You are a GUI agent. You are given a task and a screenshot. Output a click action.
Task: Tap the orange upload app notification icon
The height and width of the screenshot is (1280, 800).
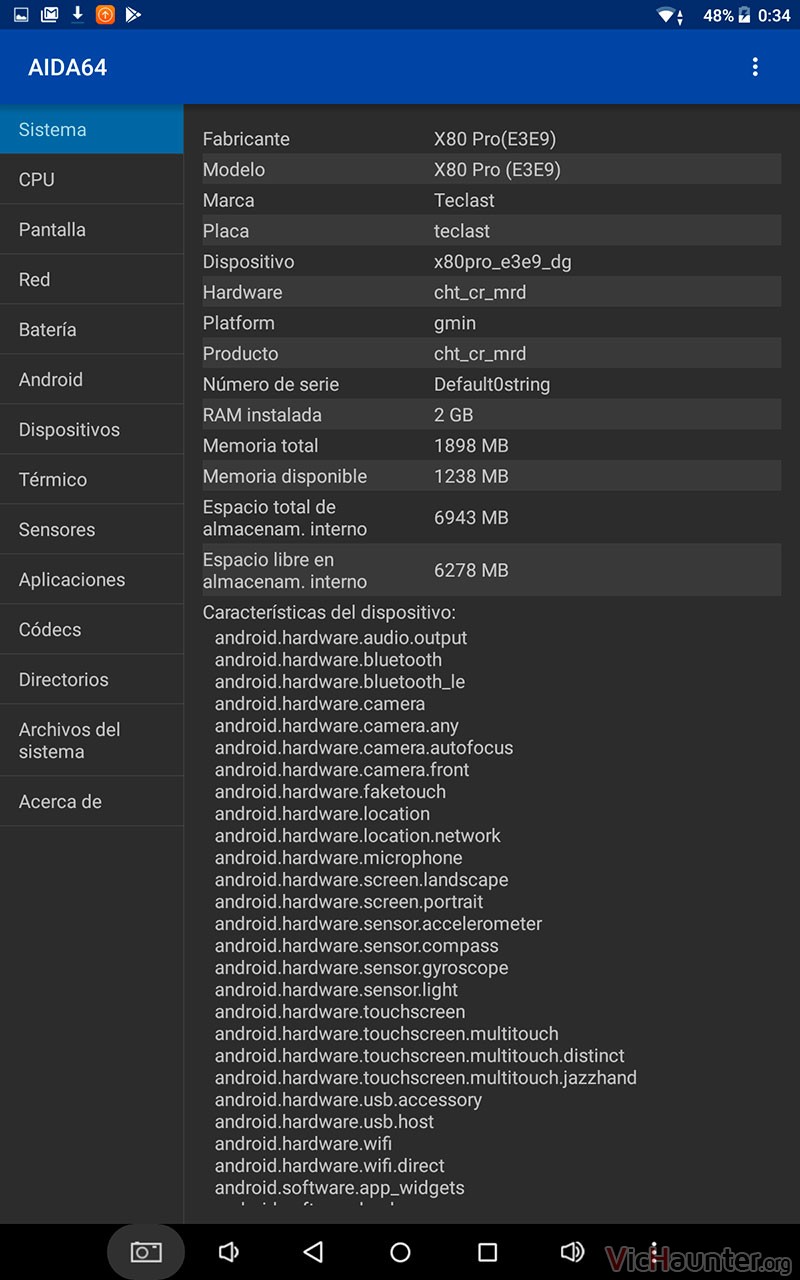pyautogui.click(x=105, y=15)
